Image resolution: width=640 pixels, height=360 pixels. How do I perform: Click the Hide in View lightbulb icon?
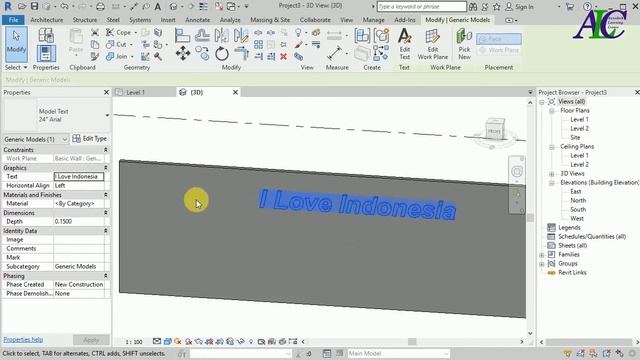tap(298, 32)
